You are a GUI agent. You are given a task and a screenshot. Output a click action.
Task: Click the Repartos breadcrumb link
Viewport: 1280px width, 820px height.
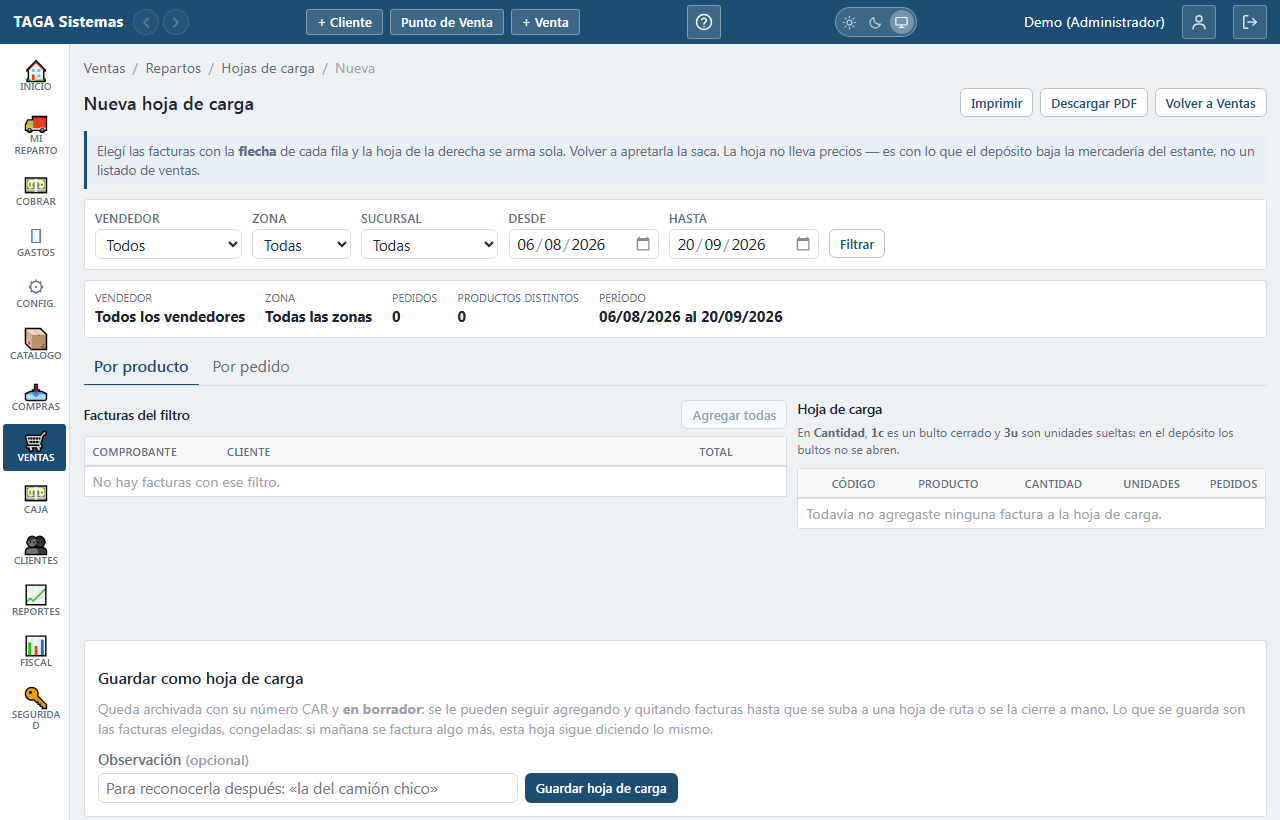tap(173, 68)
